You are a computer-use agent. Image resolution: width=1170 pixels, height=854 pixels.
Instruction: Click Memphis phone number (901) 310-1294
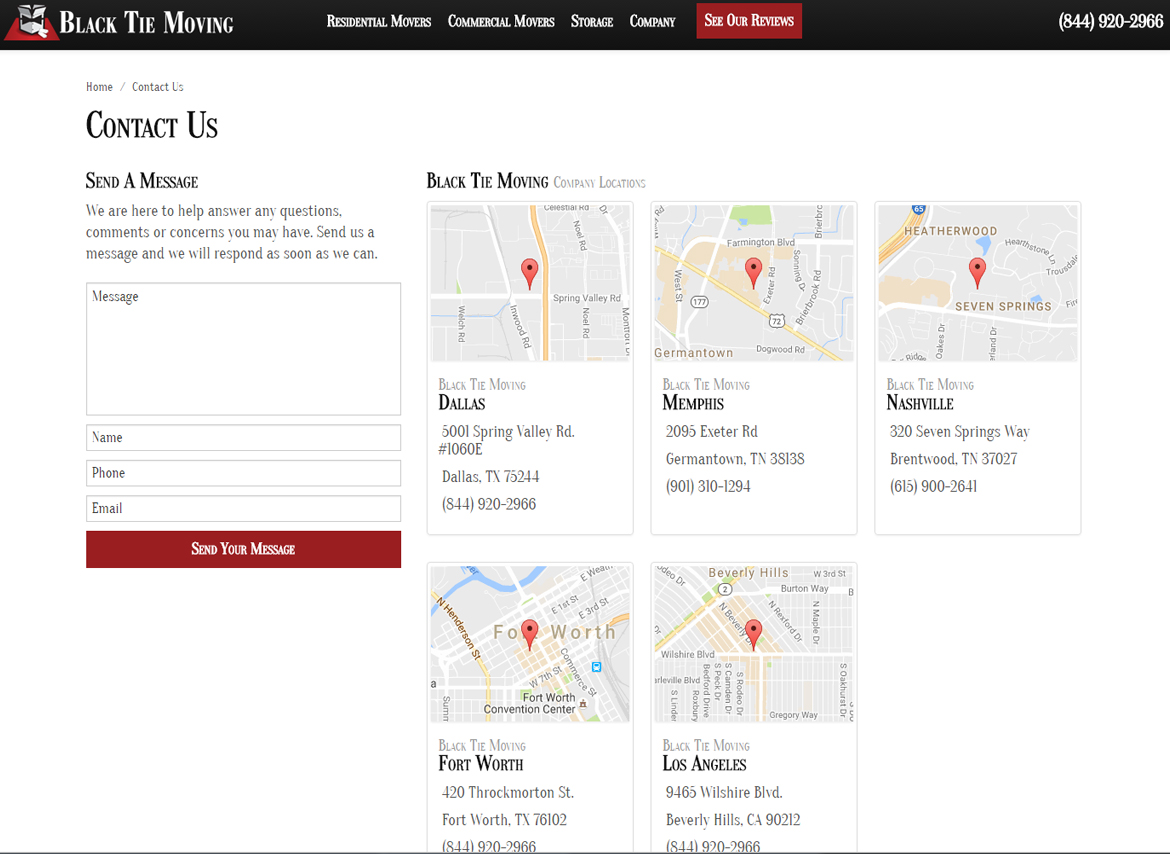pos(708,486)
